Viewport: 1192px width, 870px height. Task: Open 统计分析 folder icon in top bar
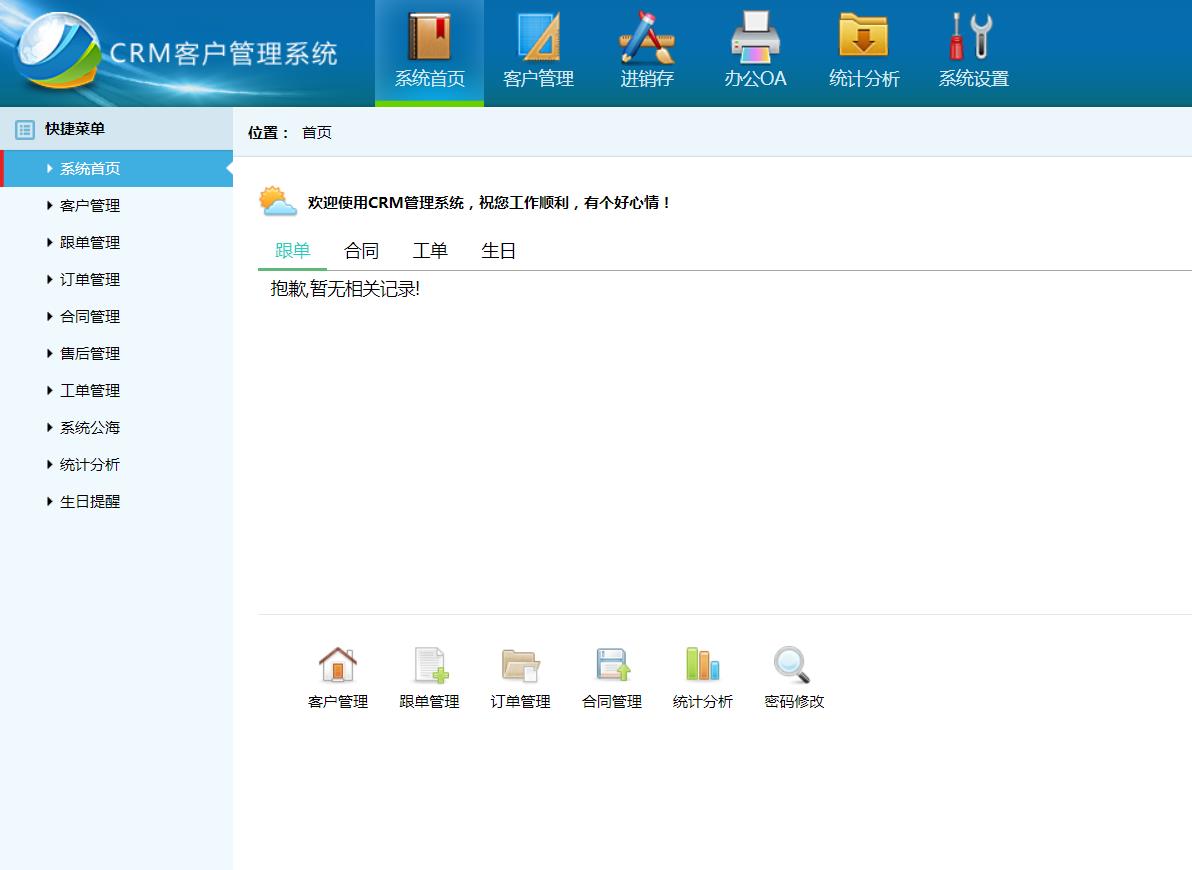(x=864, y=35)
